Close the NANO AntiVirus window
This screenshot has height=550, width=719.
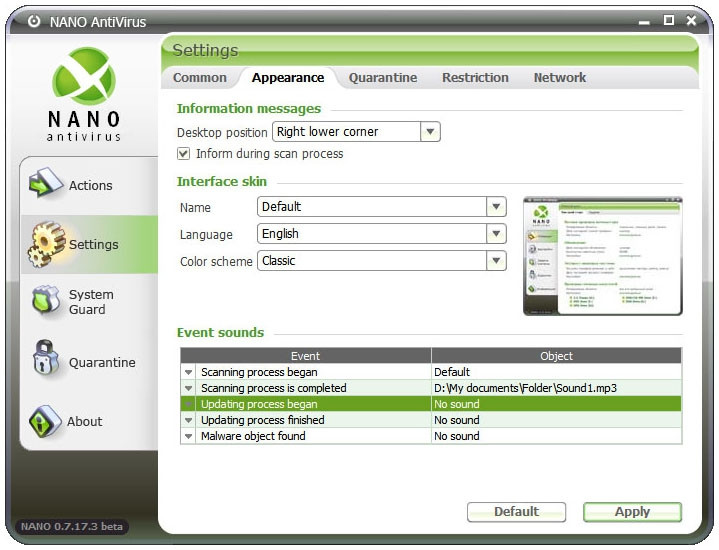coord(691,21)
